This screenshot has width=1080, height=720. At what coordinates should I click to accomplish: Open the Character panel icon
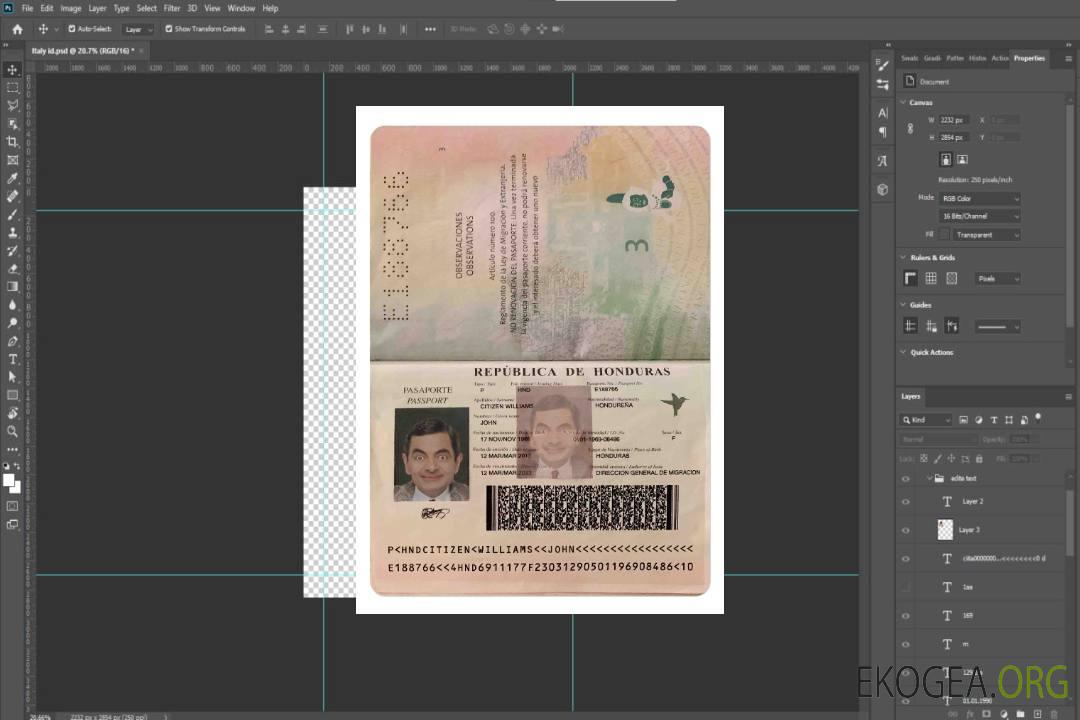point(882,112)
